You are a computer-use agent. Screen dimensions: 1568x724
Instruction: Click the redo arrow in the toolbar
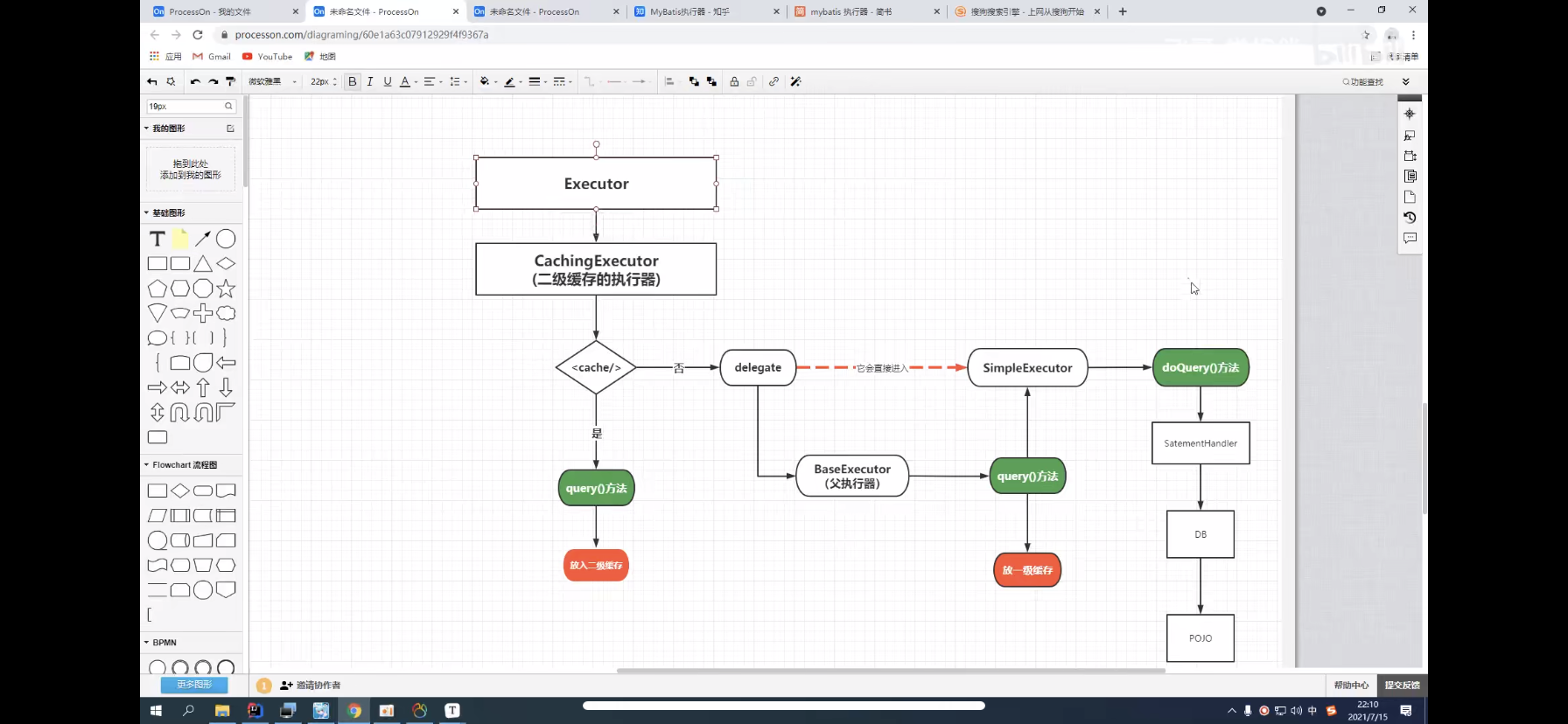coord(213,81)
